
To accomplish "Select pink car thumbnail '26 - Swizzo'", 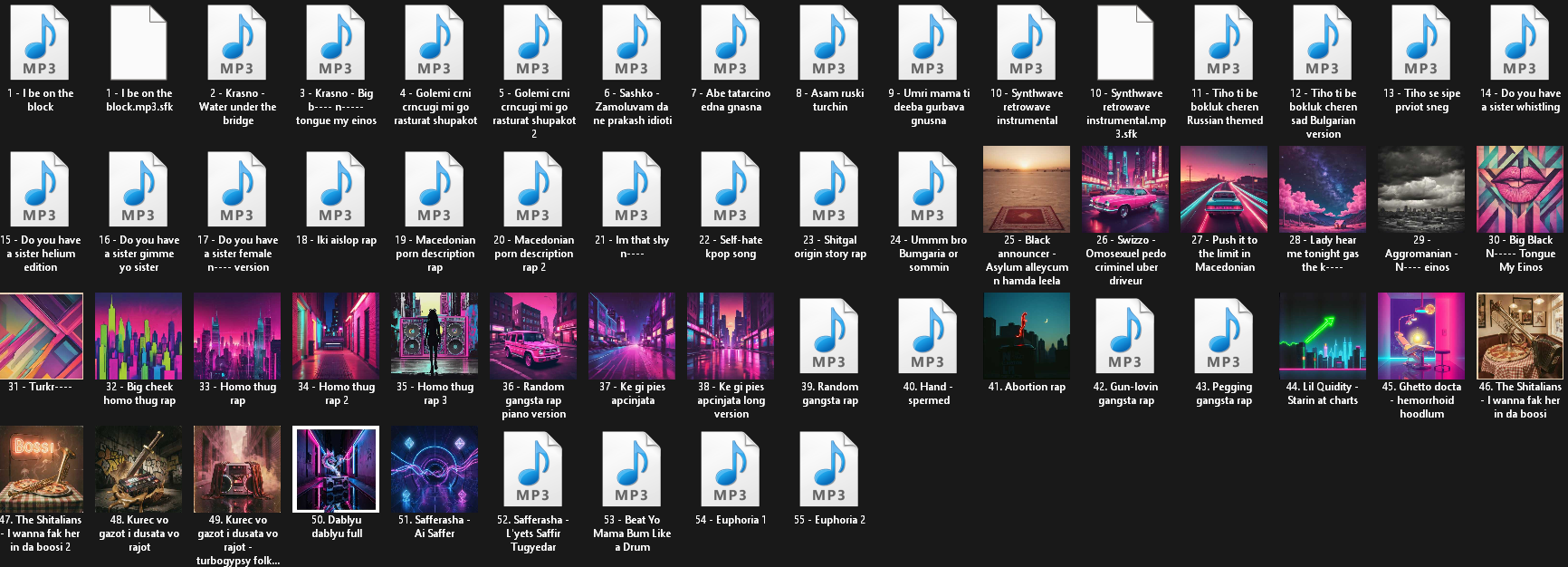I will point(1125,189).
